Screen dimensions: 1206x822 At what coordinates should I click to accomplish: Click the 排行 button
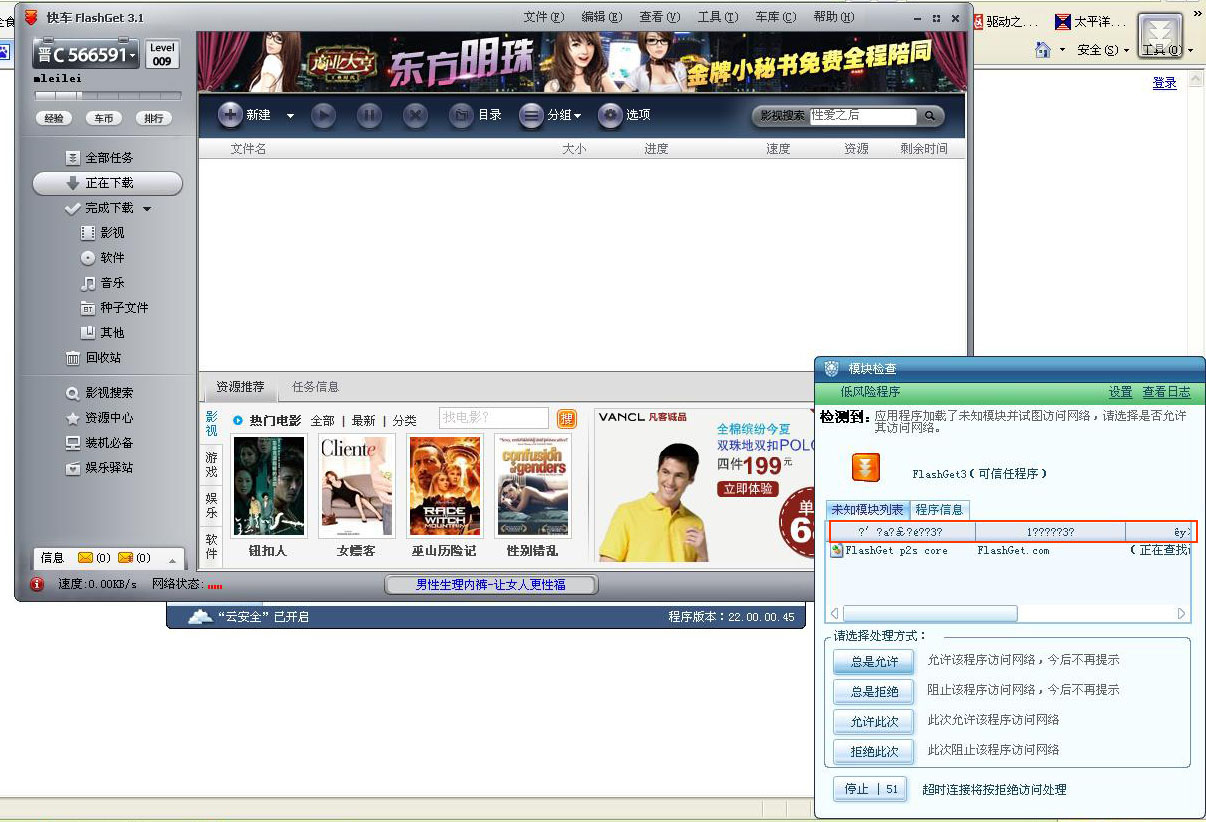coord(154,118)
